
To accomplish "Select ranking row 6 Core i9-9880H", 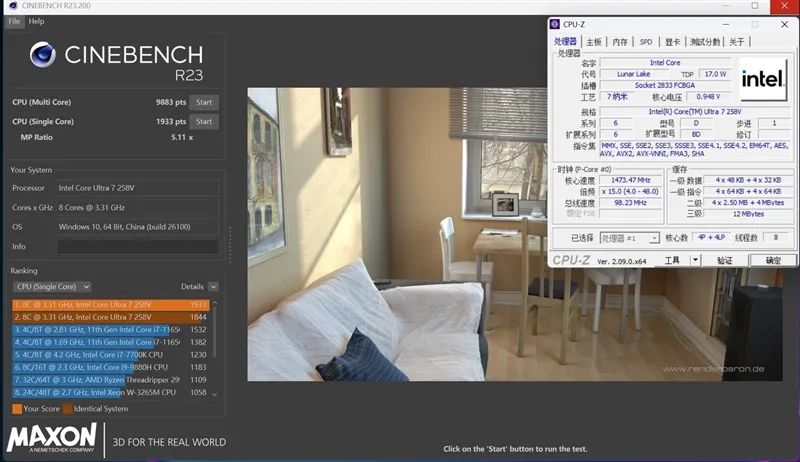I will coord(111,367).
